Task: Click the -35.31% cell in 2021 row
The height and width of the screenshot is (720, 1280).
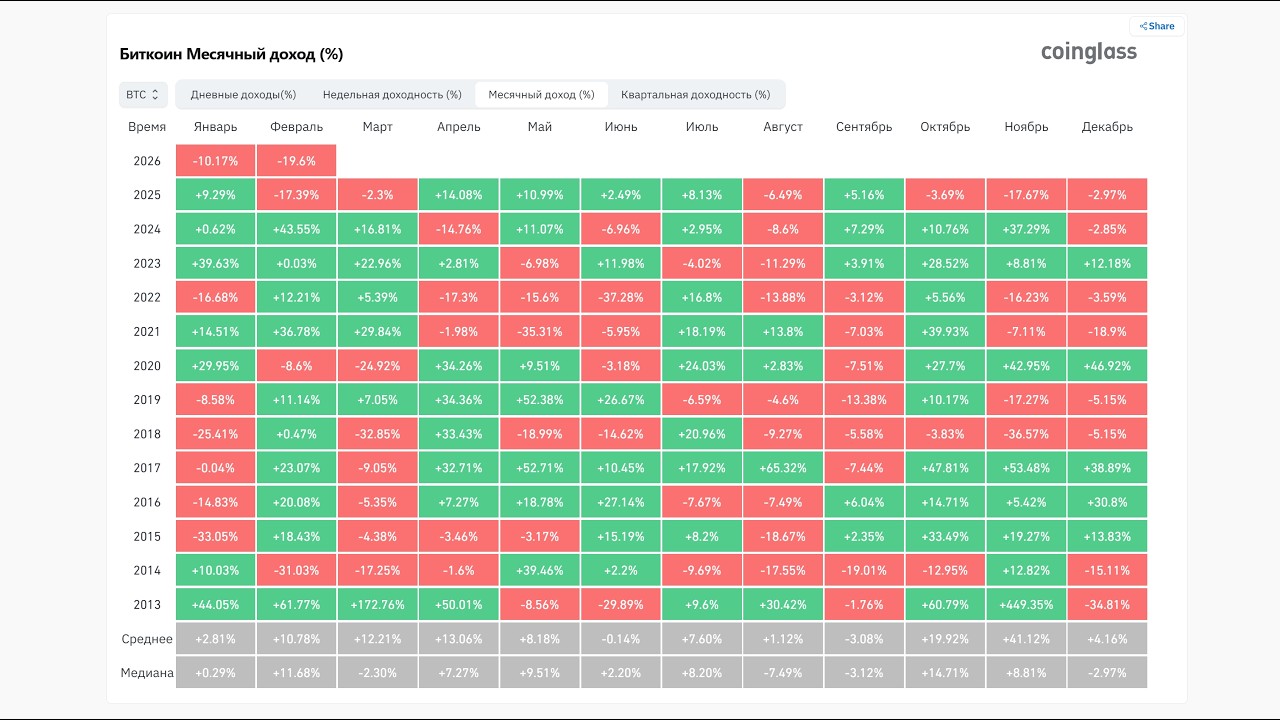Action: 540,332
